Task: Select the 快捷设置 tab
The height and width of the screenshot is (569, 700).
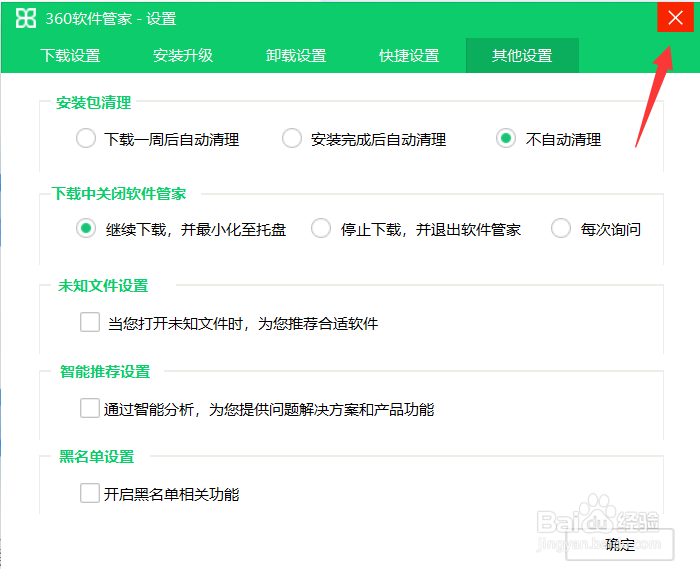Action: coord(409,56)
